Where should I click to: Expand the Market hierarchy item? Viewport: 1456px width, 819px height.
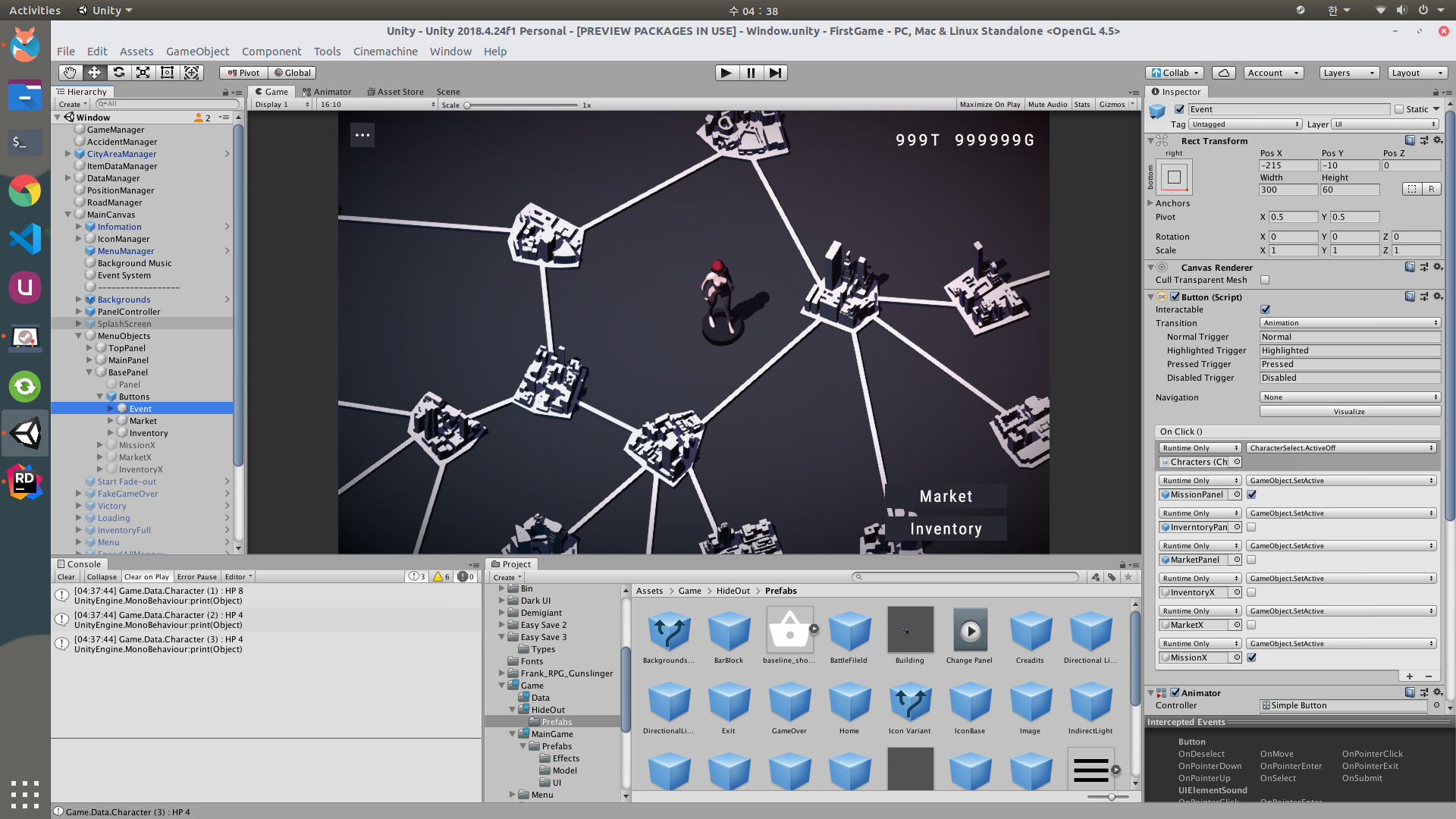point(110,421)
